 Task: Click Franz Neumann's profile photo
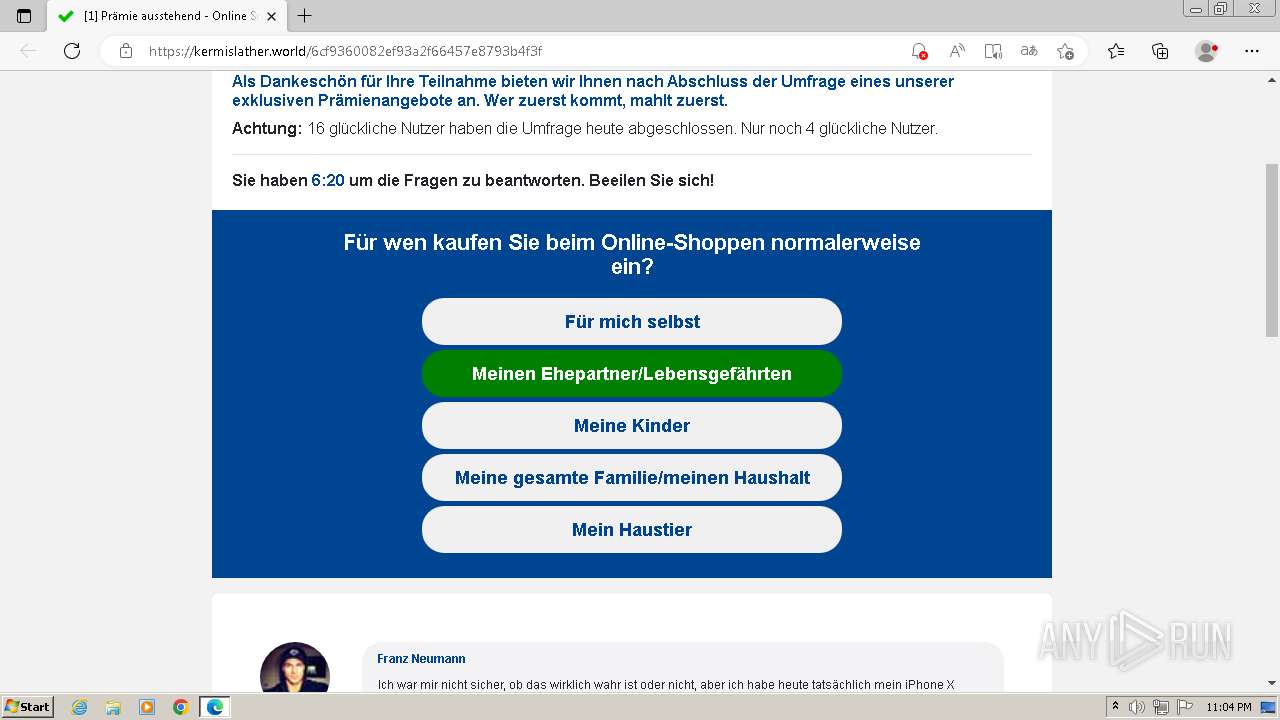[295, 667]
